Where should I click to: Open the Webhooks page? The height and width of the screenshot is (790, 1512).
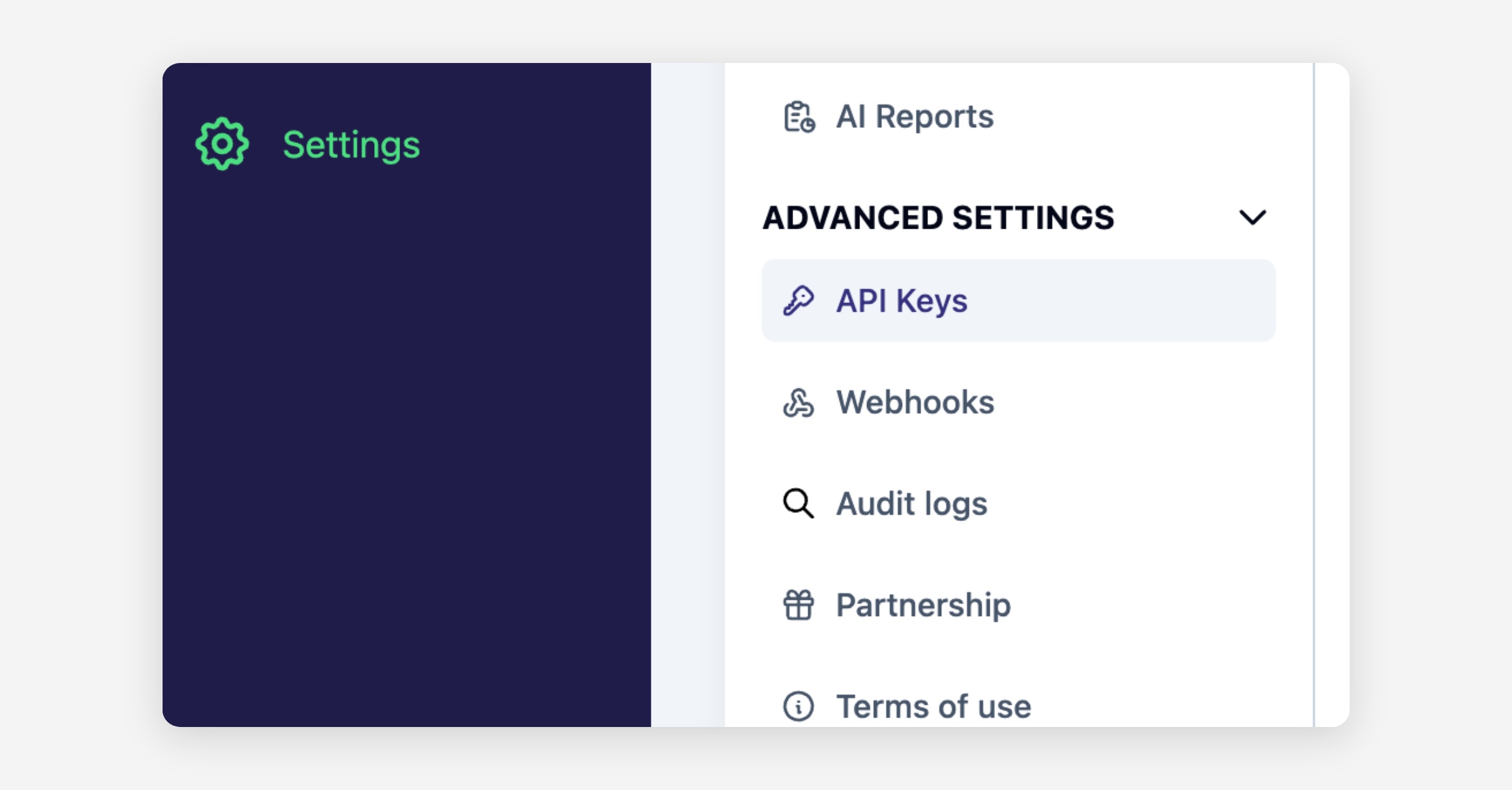click(915, 402)
